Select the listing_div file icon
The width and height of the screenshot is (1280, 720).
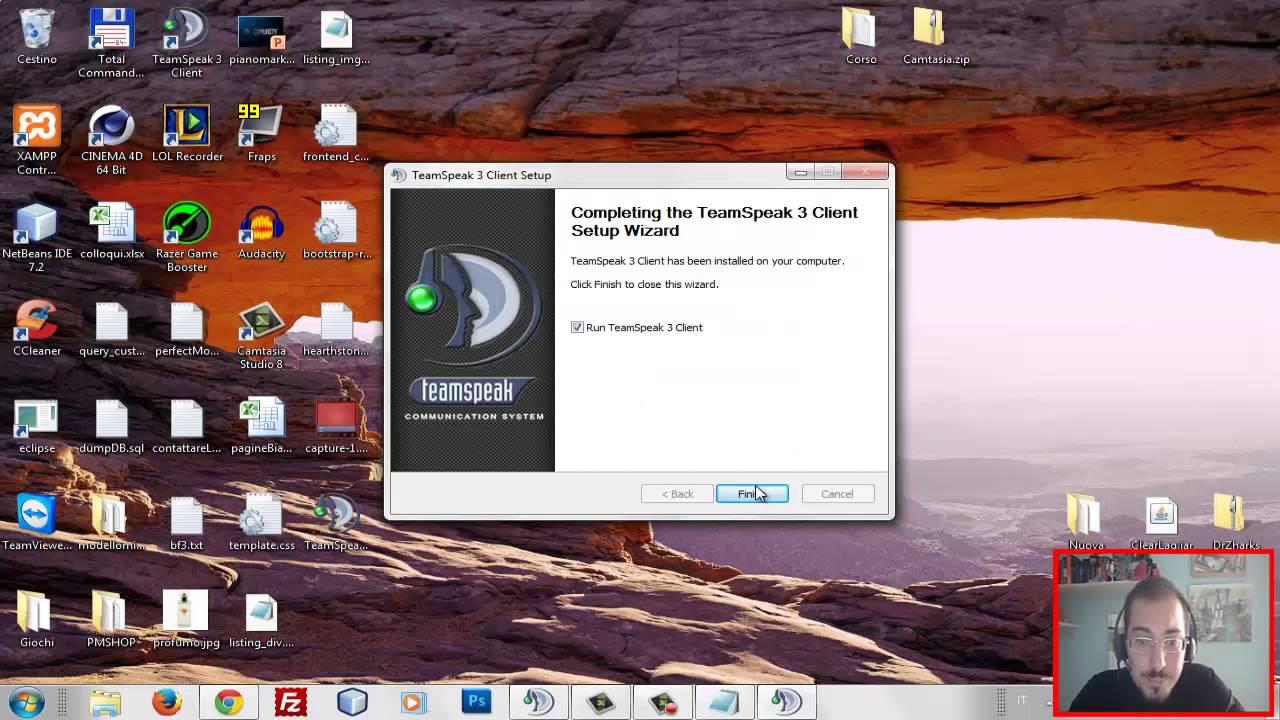click(x=261, y=619)
